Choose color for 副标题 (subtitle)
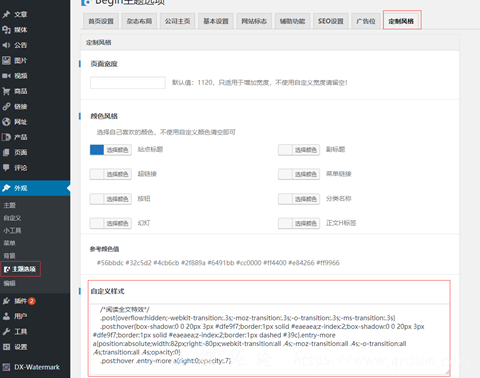 coord(299,150)
